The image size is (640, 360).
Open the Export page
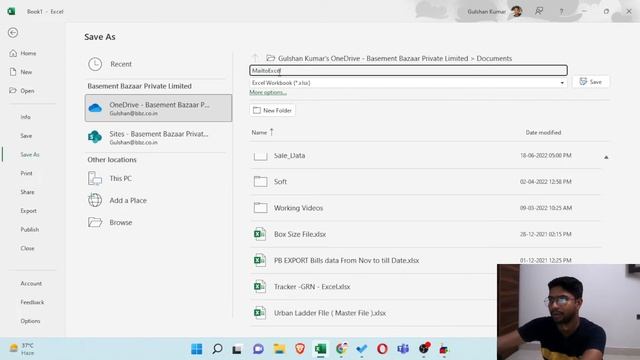[x=29, y=211]
